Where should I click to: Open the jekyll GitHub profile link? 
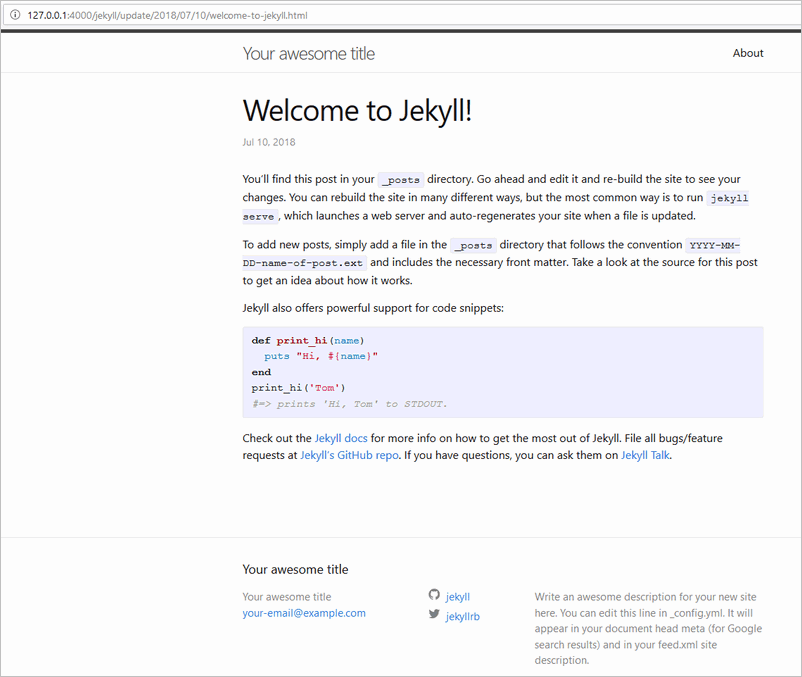[460, 595]
